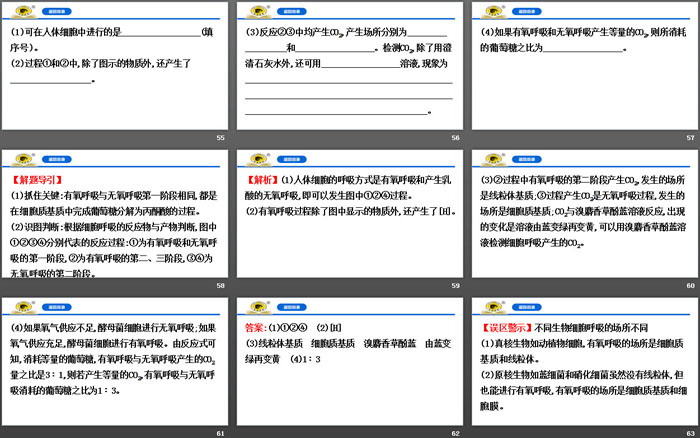Click the line '(2)识图判断' on slide 58
Image resolution: width=700 pixels, height=438 pixels.
coord(114,227)
